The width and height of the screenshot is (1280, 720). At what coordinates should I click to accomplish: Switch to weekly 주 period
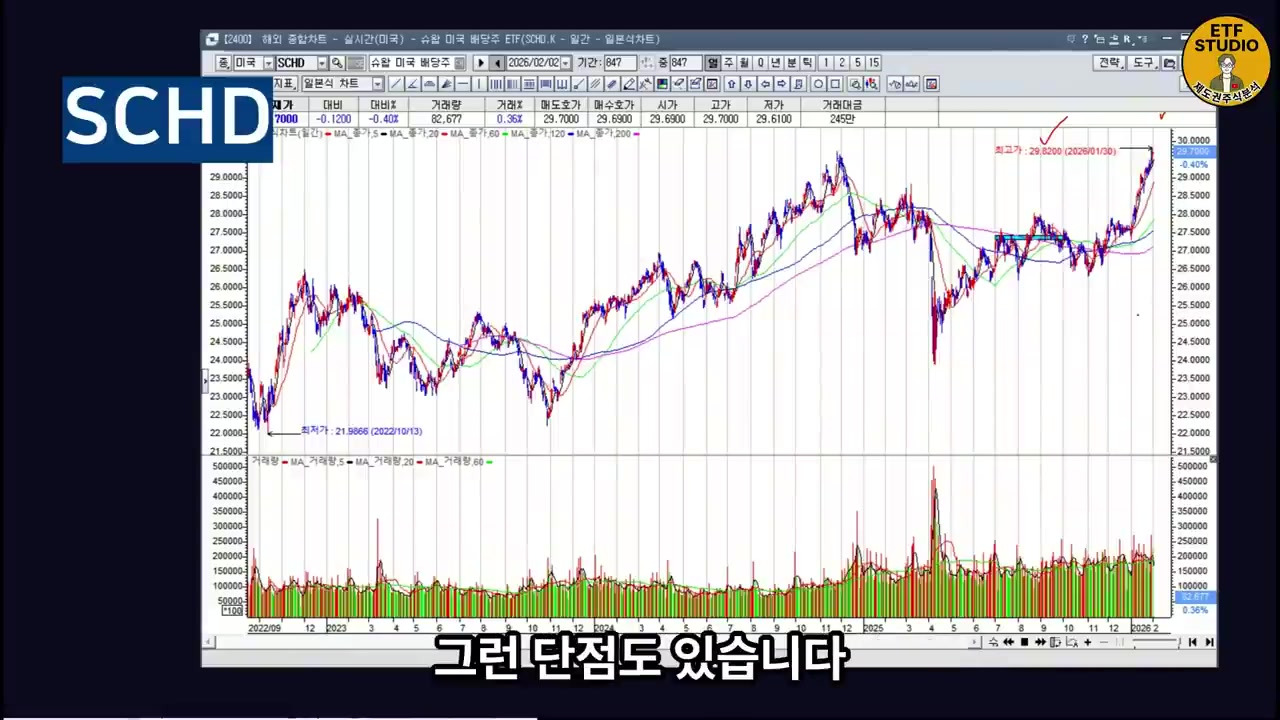728,63
